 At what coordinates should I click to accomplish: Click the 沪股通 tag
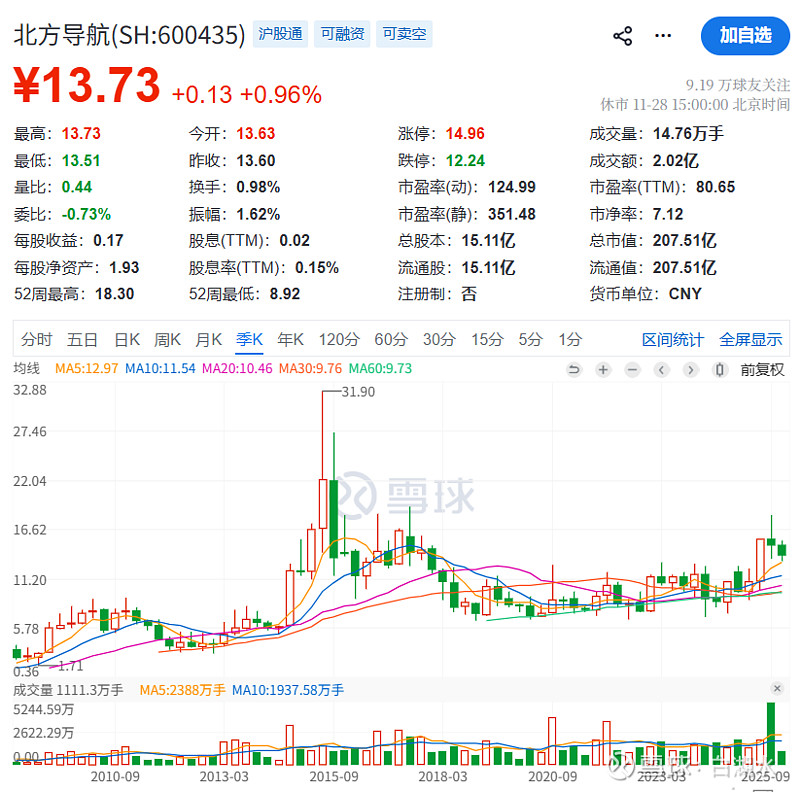(x=280, y=34)
